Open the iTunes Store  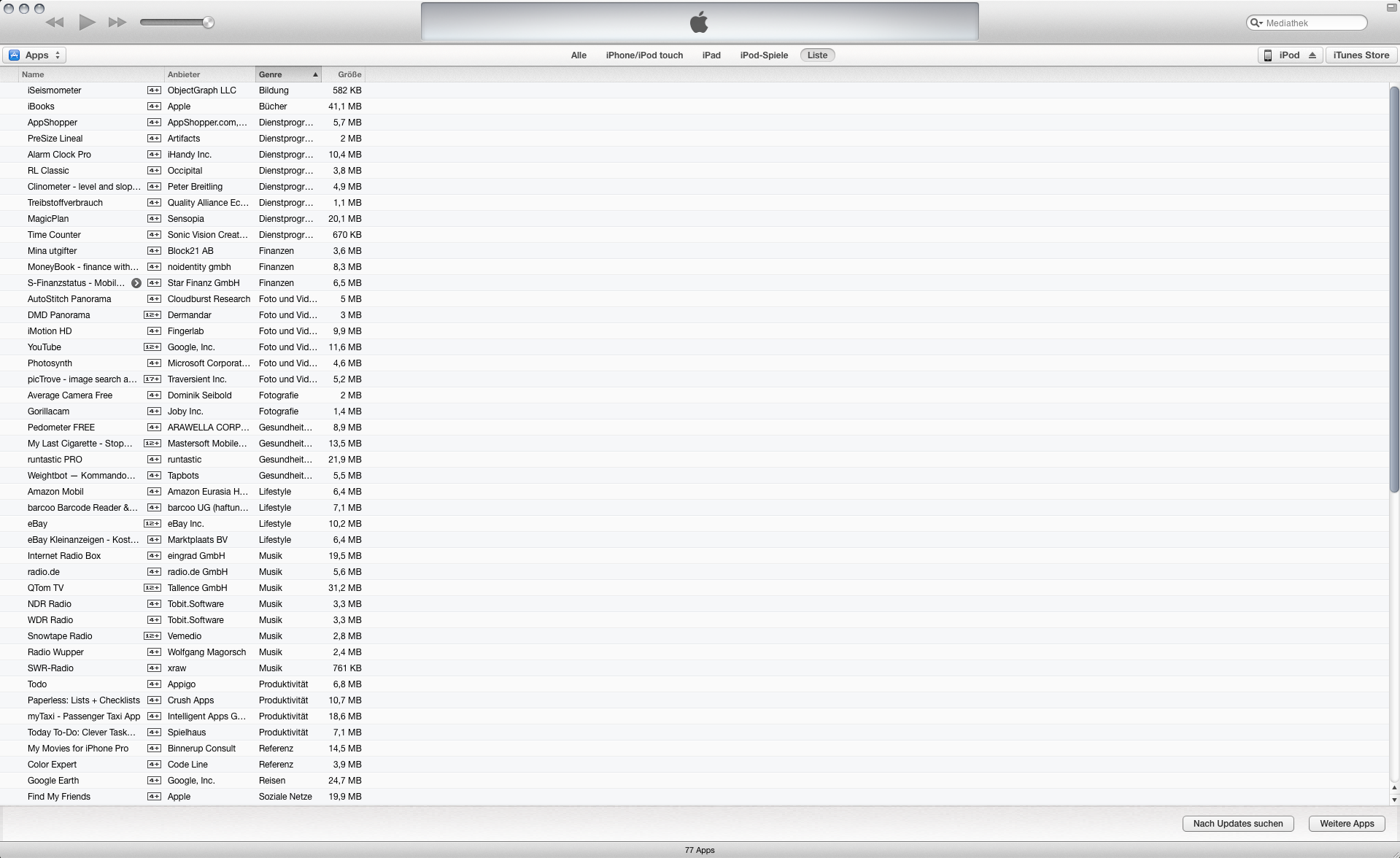1361,55
